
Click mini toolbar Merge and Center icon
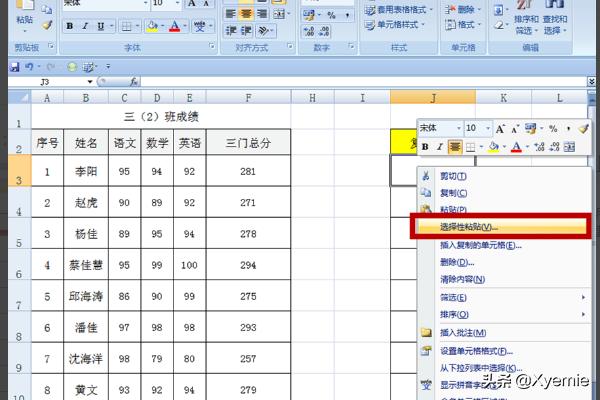pos(569,147)
